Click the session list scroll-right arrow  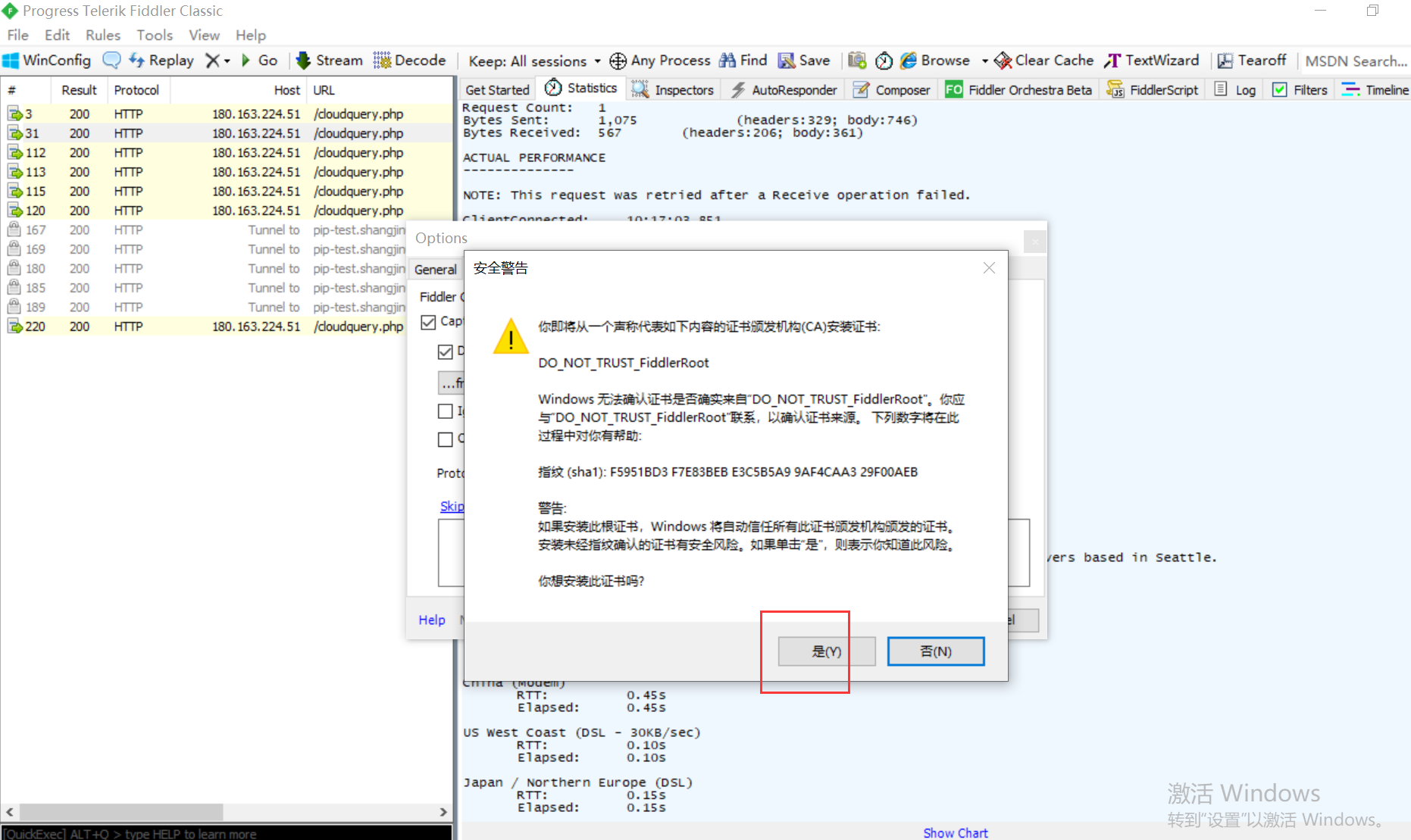tap(444, 812)
